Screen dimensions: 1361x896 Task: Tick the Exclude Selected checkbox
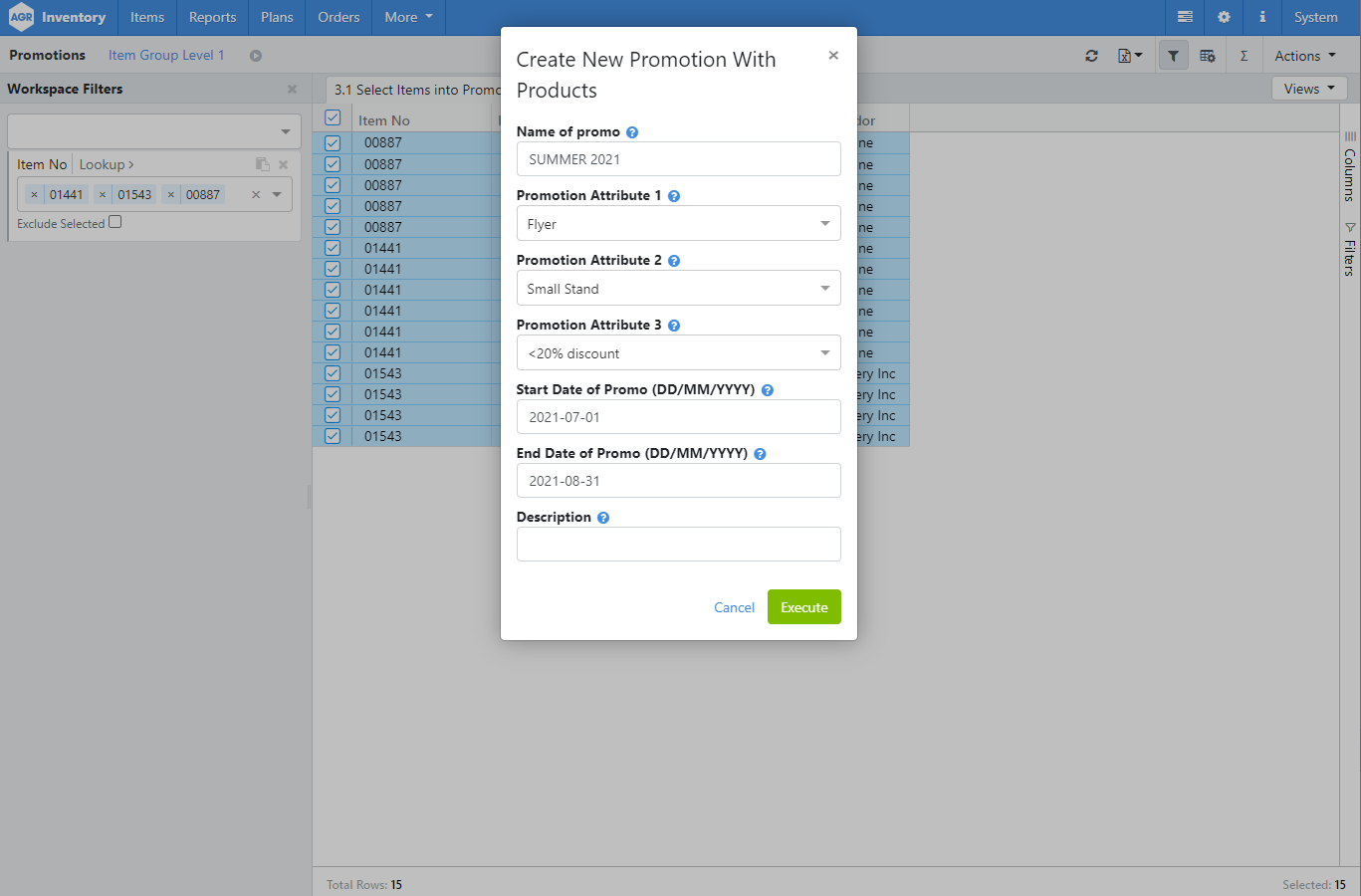pos(115,222)
